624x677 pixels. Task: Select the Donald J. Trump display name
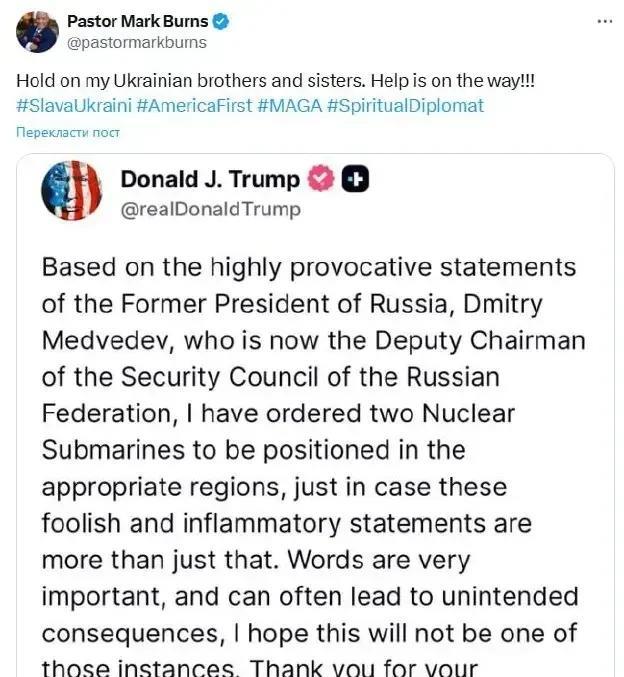pos(210,180)
